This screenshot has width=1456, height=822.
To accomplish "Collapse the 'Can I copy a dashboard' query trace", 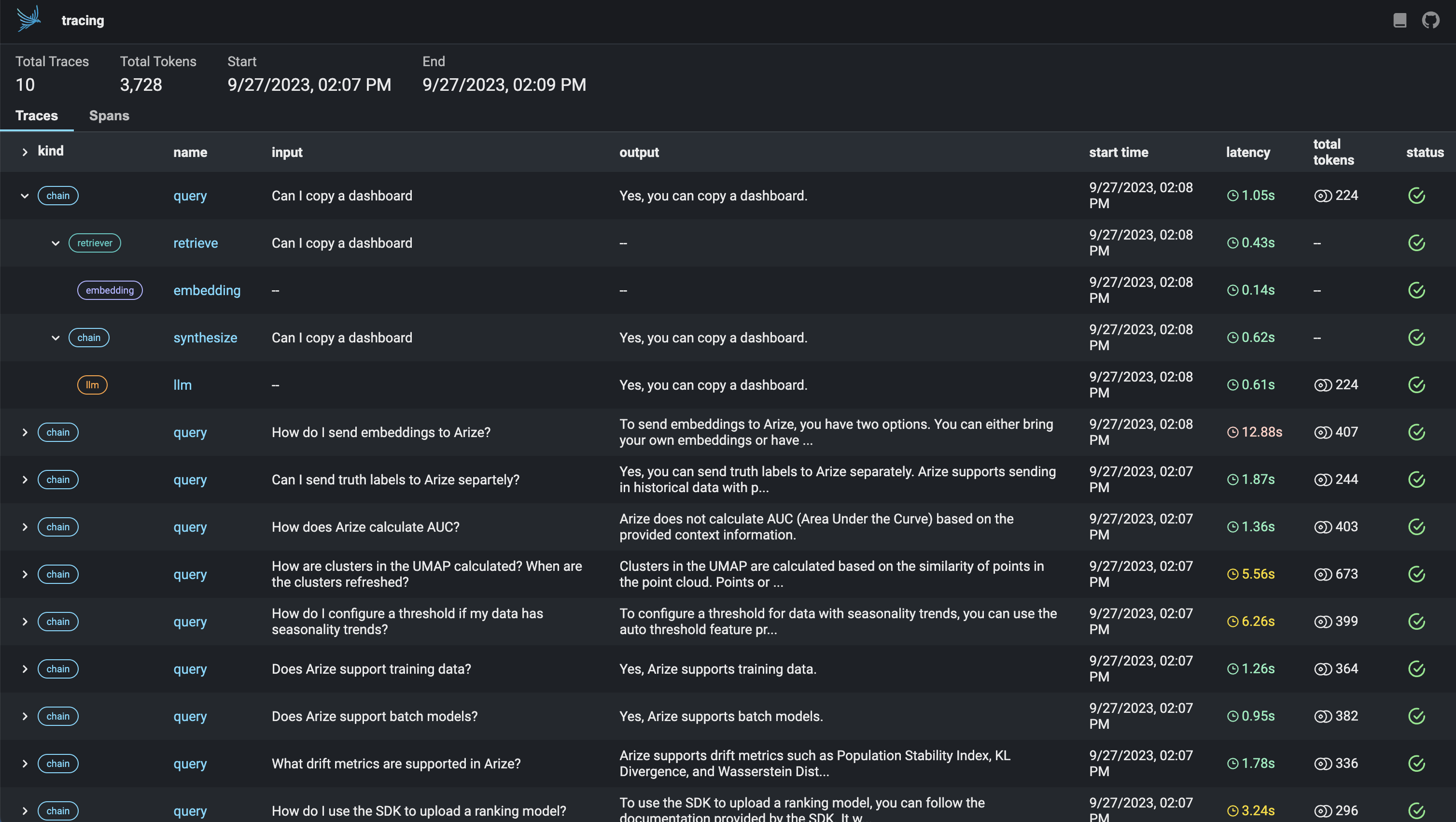I will 25,196.
